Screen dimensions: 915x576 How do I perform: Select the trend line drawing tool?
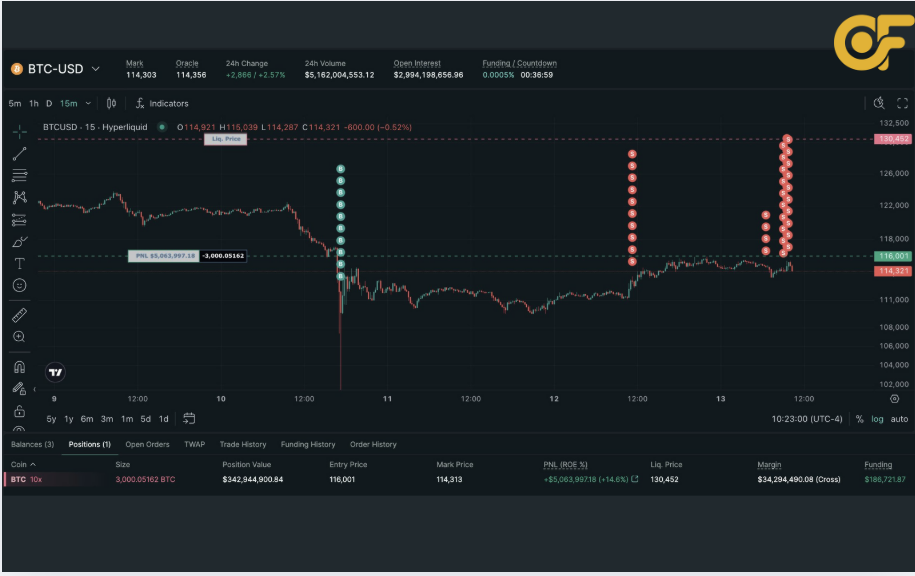tap(19, 154)
